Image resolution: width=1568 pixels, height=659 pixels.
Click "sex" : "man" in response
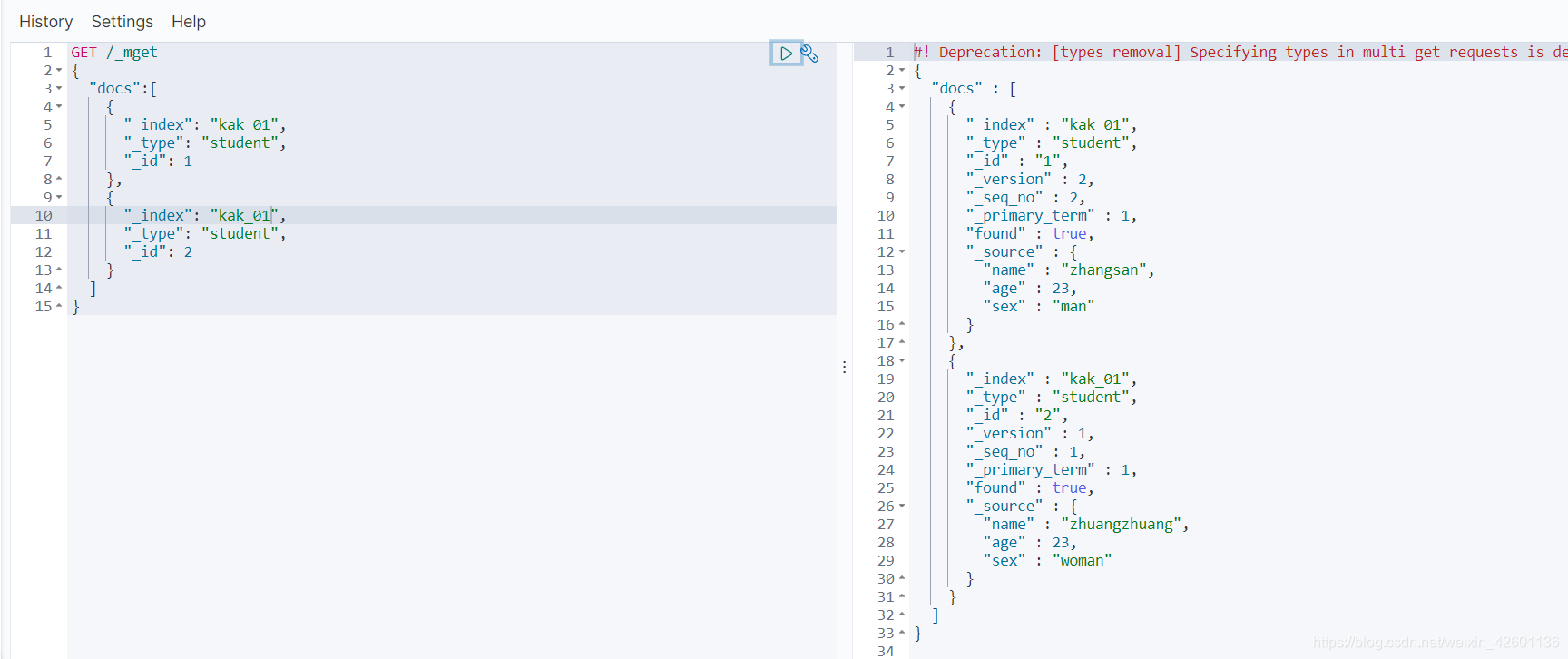(1039, 307)
